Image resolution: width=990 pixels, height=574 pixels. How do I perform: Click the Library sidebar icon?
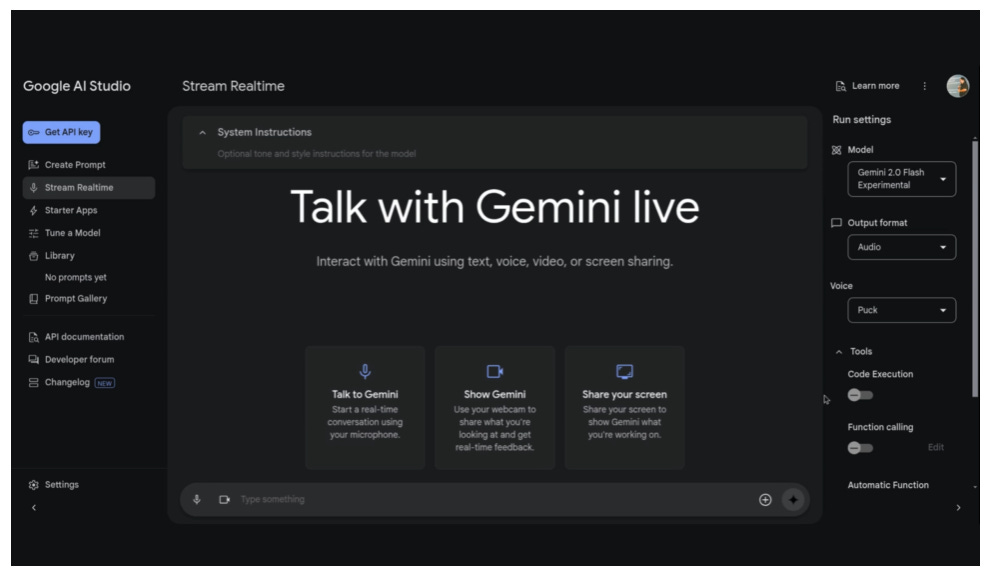point(33,256)
